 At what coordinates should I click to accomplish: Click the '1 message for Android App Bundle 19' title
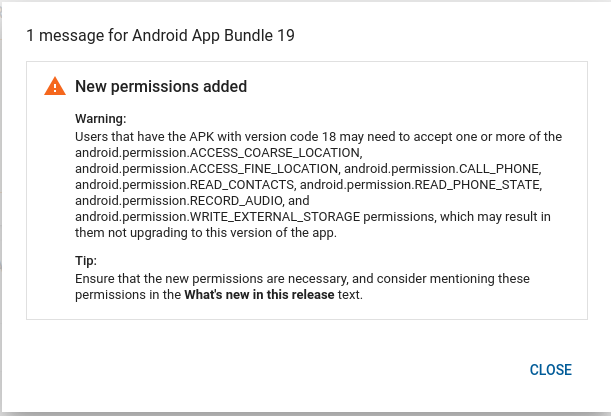pos(160,36)
